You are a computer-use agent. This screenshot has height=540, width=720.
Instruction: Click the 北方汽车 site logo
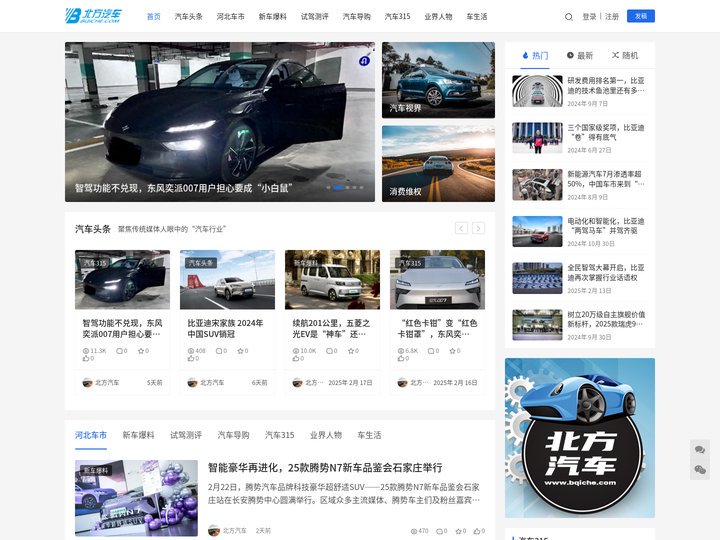click(93, 16)
